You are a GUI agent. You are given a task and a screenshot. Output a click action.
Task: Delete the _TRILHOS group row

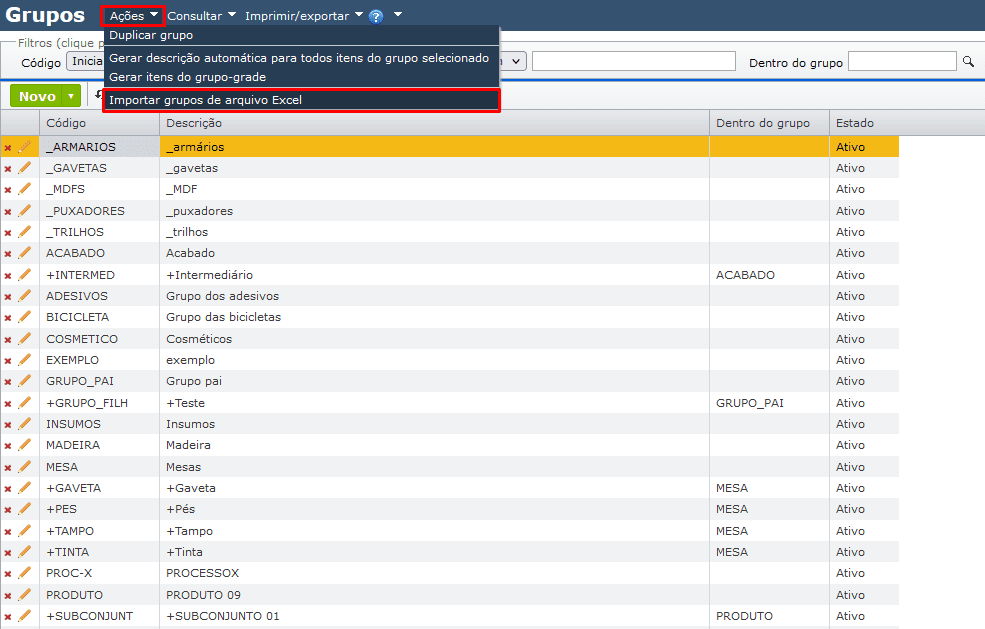[x=8, y=233]
